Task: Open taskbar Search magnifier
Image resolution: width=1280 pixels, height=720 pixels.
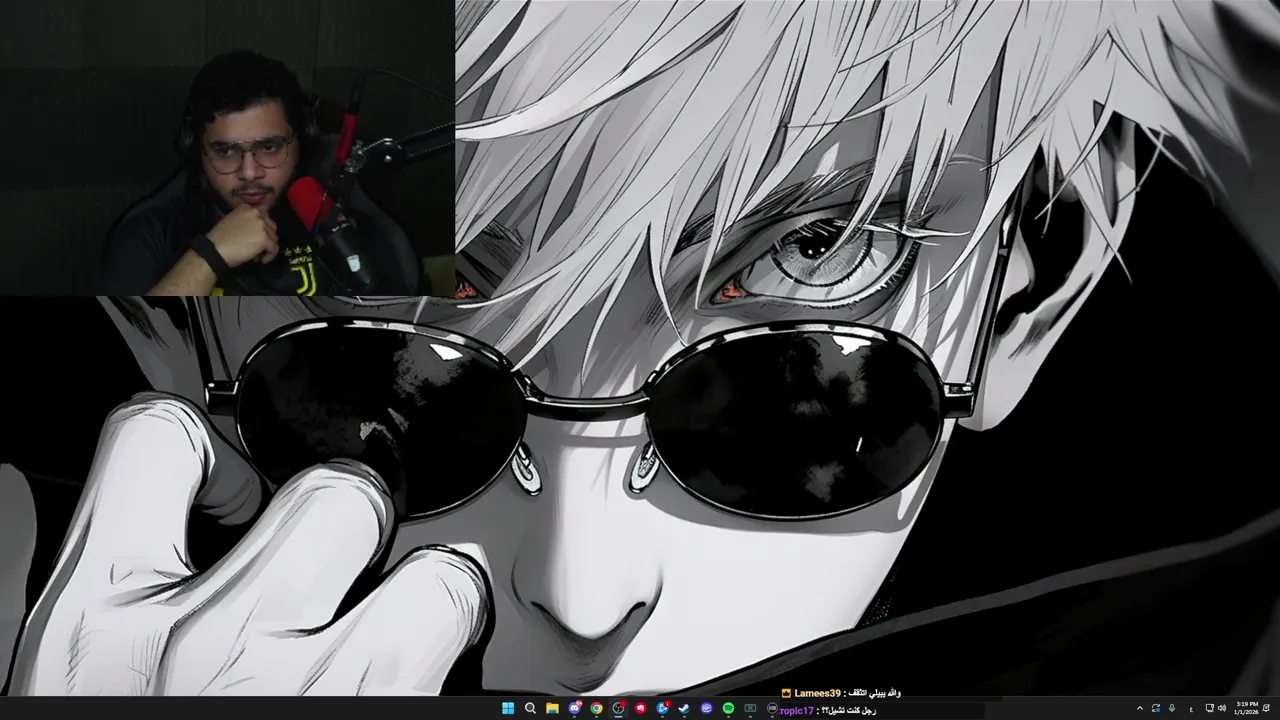Action: (x=530, y=708)
